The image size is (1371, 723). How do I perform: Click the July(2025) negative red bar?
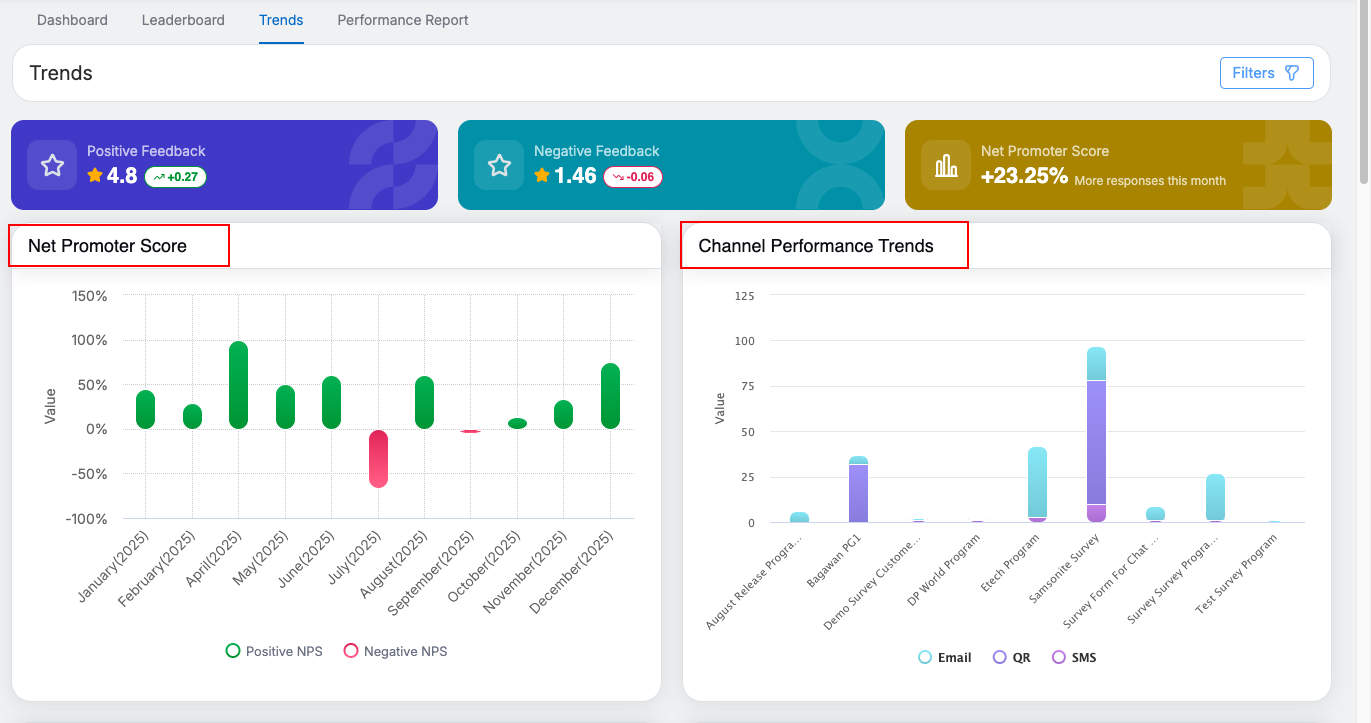[x=378, y=458]
